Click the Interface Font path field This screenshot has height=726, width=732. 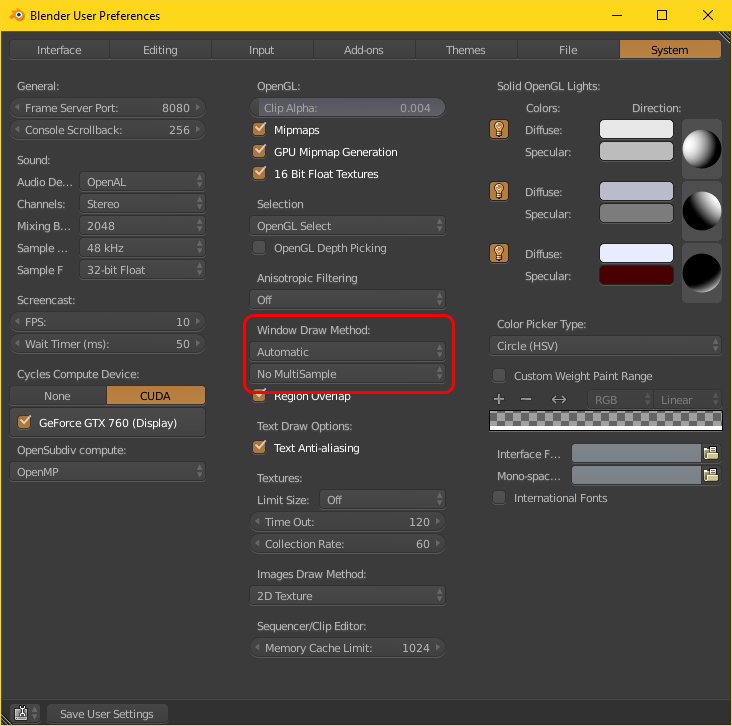pos(636,453)
